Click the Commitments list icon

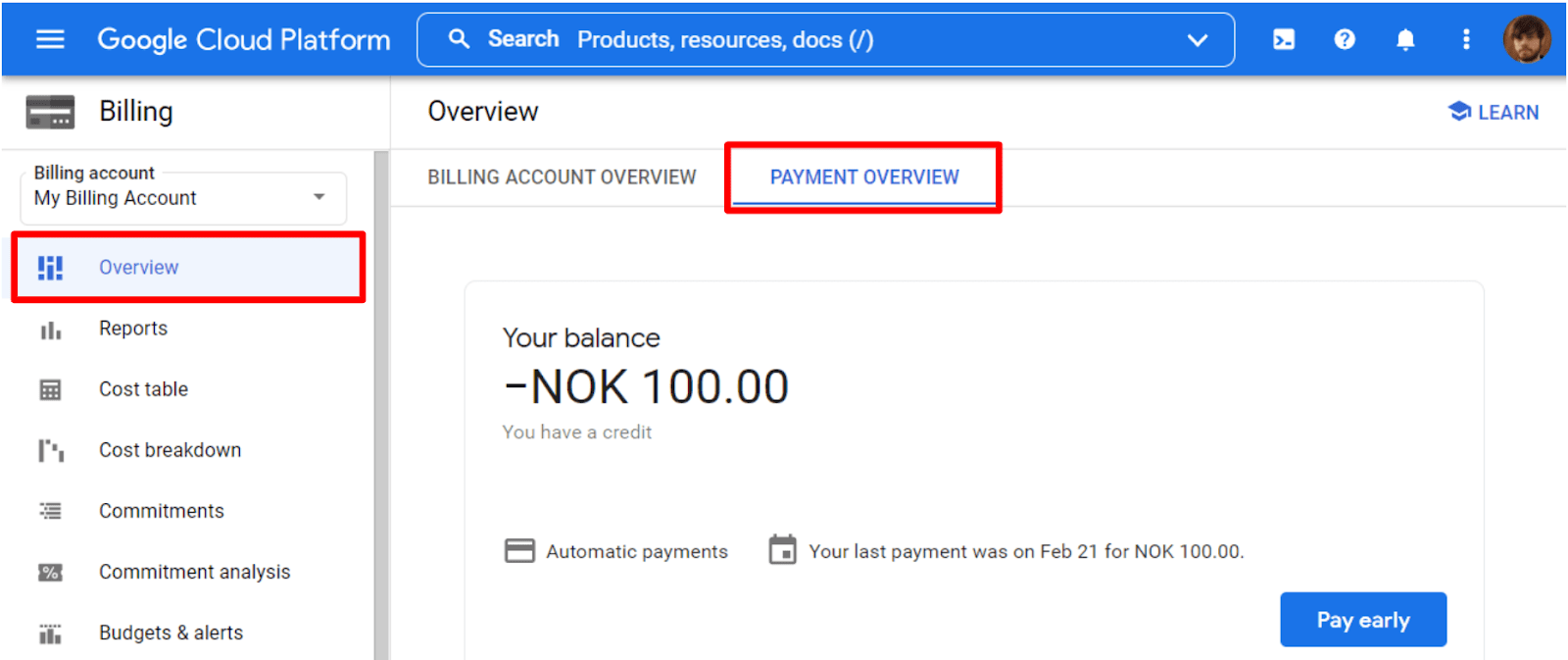[x=50, y=511]
